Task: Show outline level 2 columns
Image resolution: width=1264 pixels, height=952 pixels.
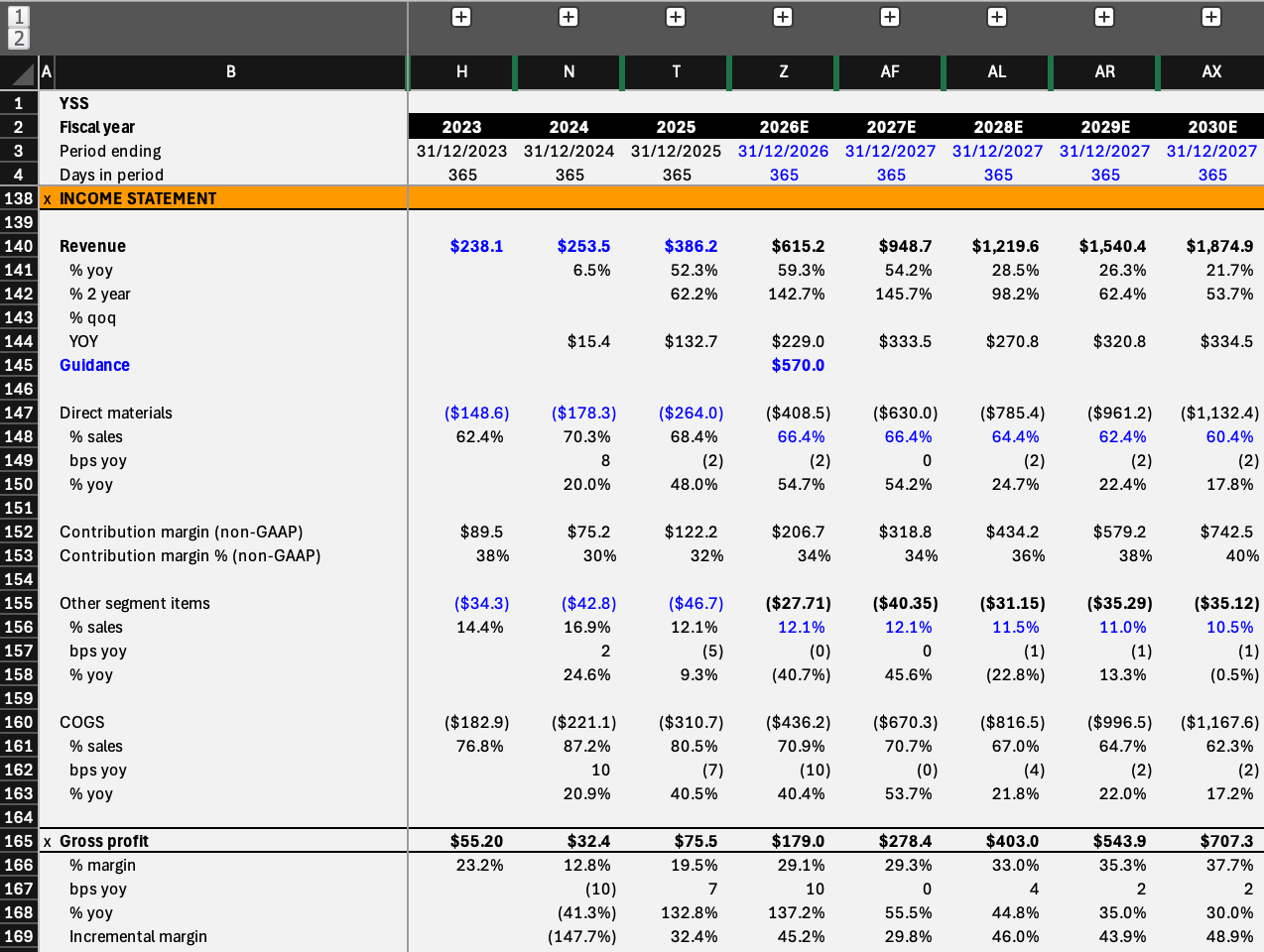Action: [x=19, y=39]
